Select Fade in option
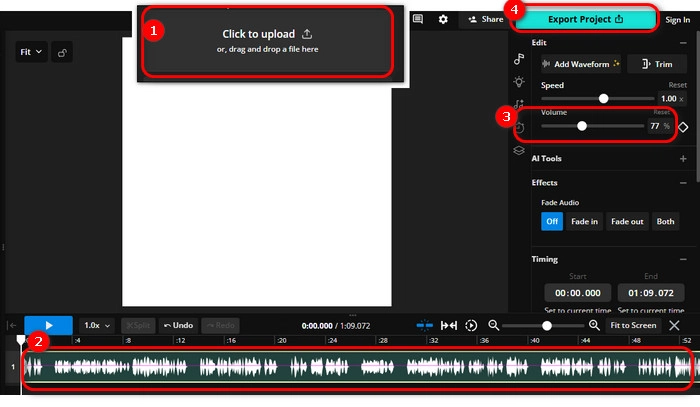The image size is (700, 407). [x=584, y=221]
